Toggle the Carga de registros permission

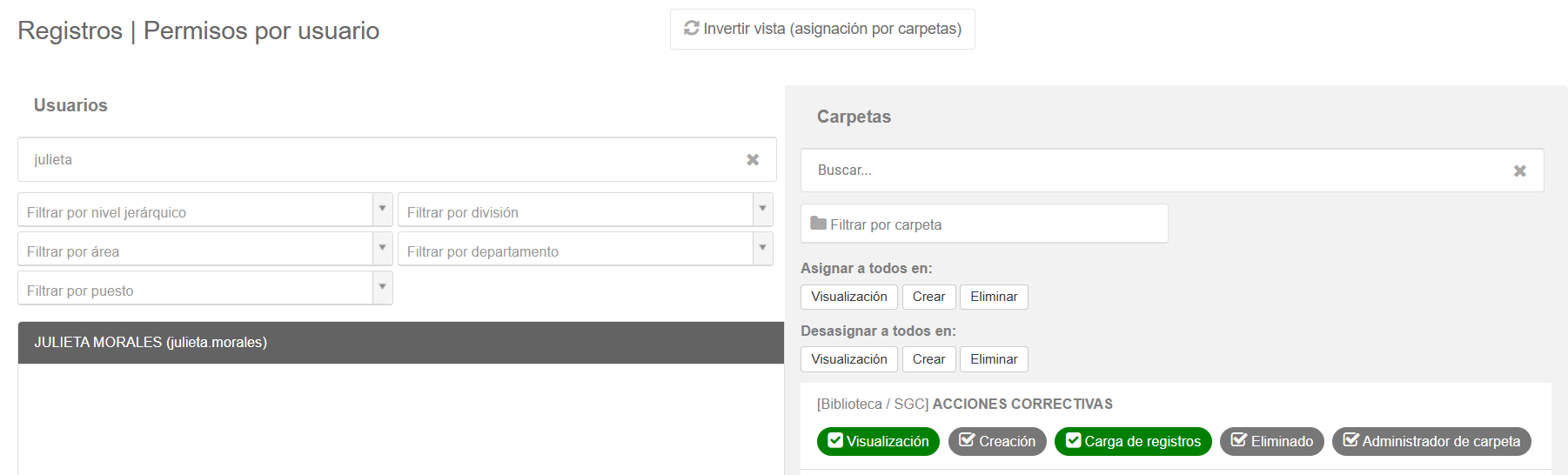pos(1133,441)
